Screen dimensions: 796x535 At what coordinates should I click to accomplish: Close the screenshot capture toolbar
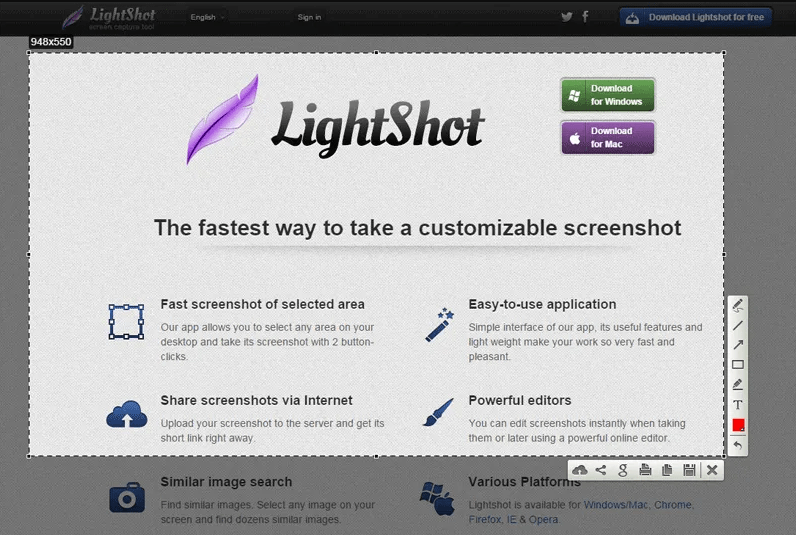(x=712, y=470)
